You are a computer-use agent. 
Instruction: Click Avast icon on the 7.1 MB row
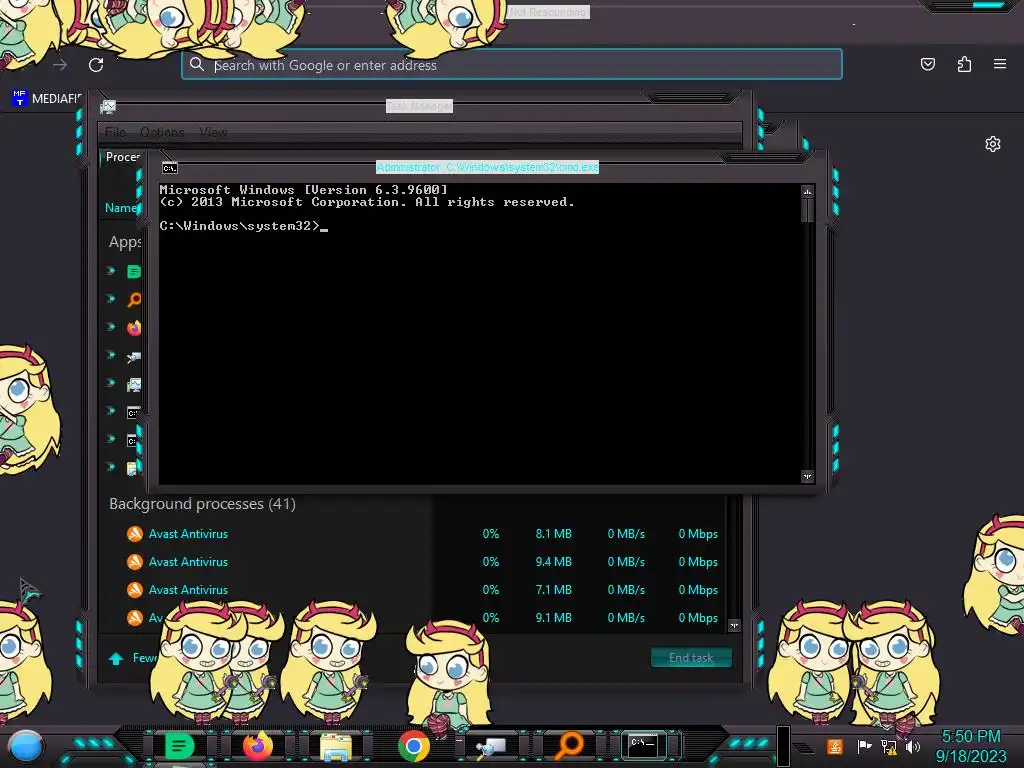135,590
